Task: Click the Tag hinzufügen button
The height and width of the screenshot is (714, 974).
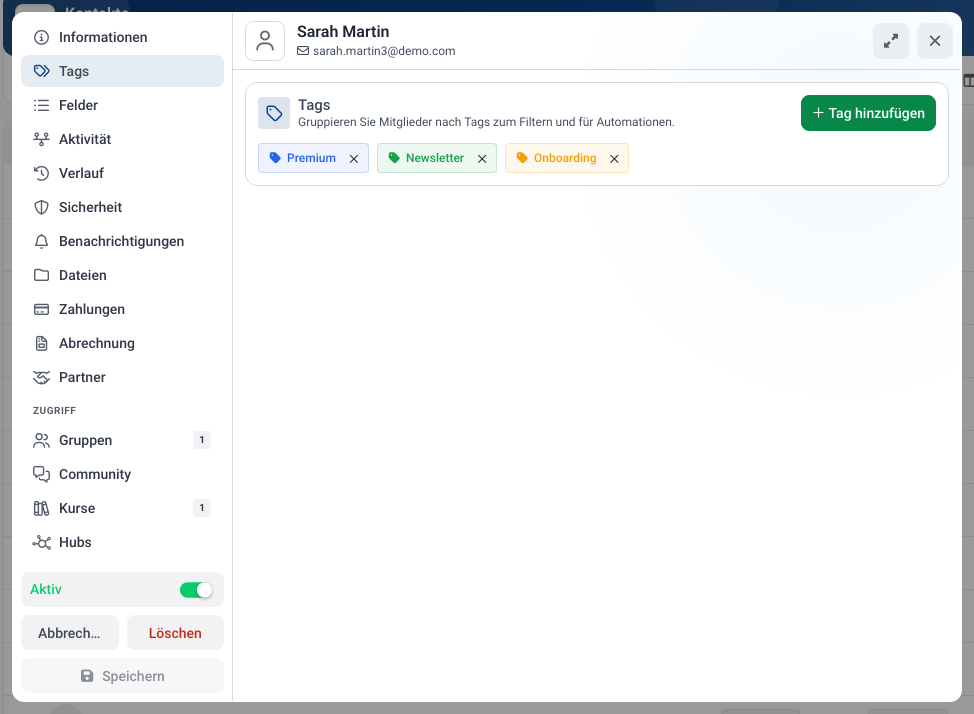Action: click(868, 113)
